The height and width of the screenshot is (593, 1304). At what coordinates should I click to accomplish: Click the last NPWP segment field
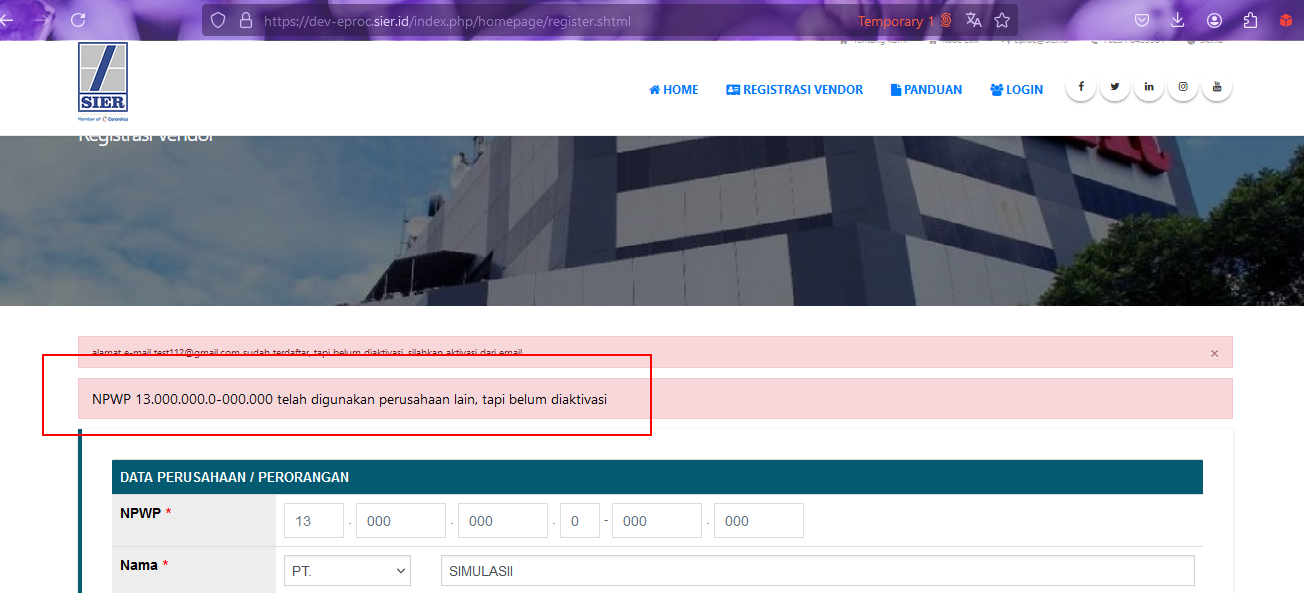coord(759,521)
